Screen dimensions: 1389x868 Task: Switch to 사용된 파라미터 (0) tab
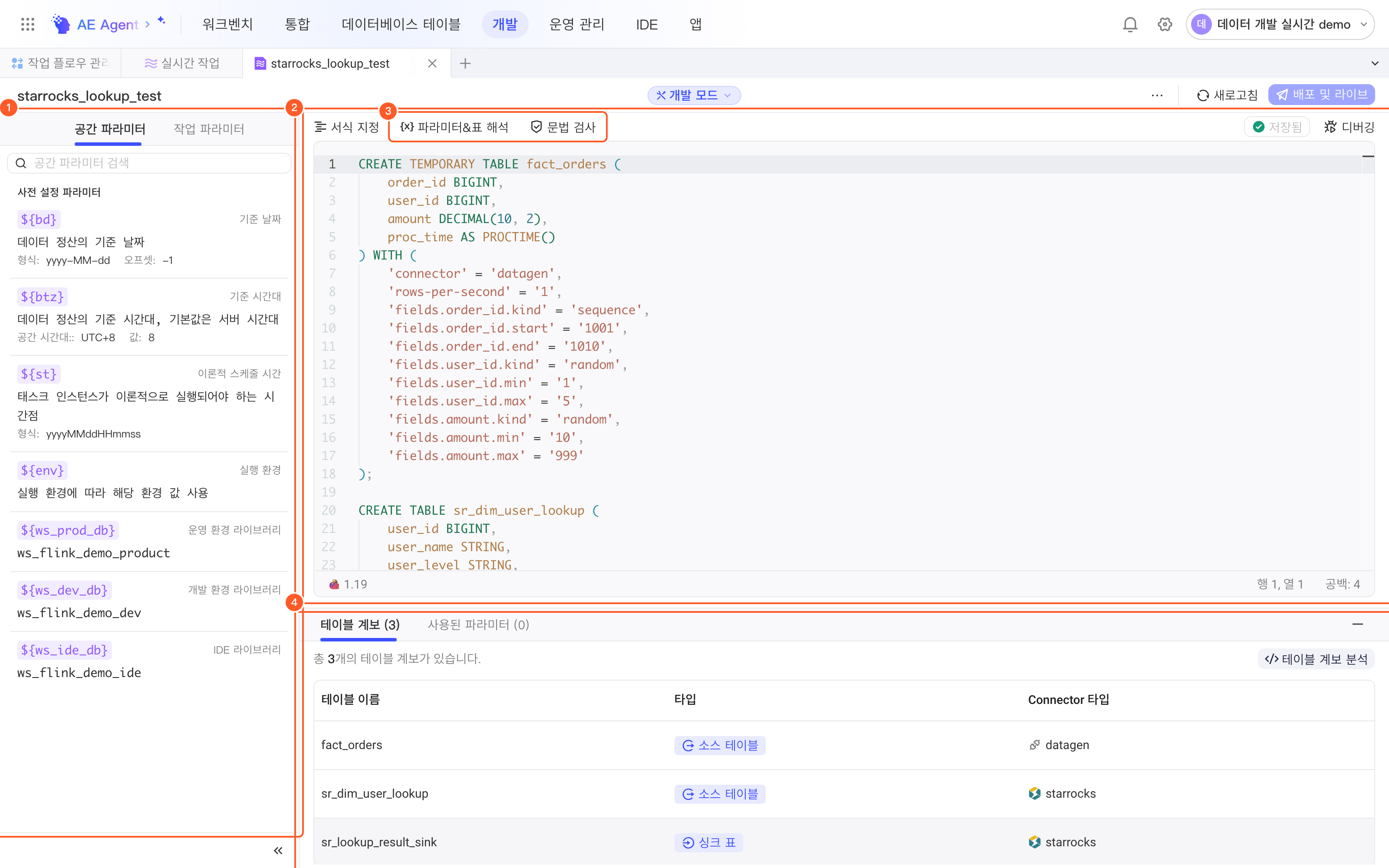pos(478,624)
